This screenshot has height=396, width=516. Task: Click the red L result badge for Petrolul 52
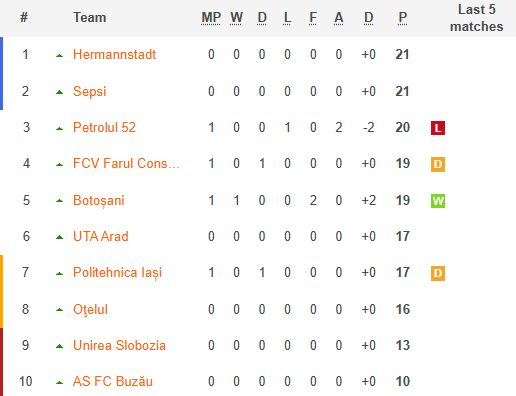click(x=438, y=128)
